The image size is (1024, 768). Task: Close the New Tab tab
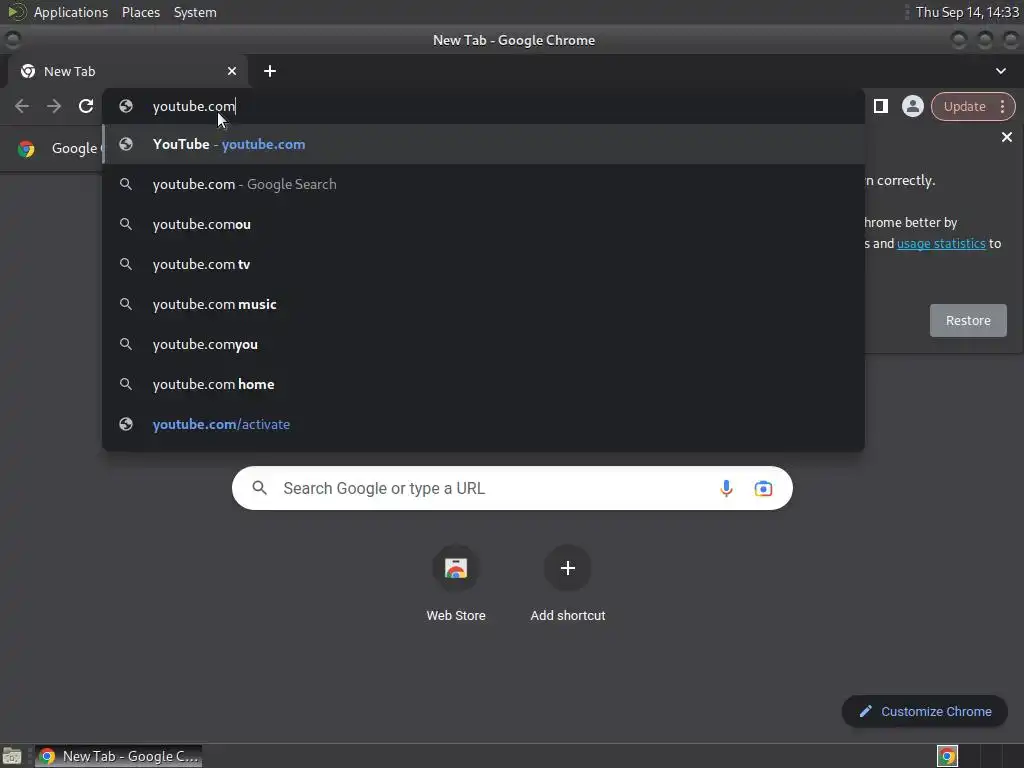click(x=231, y=71)
